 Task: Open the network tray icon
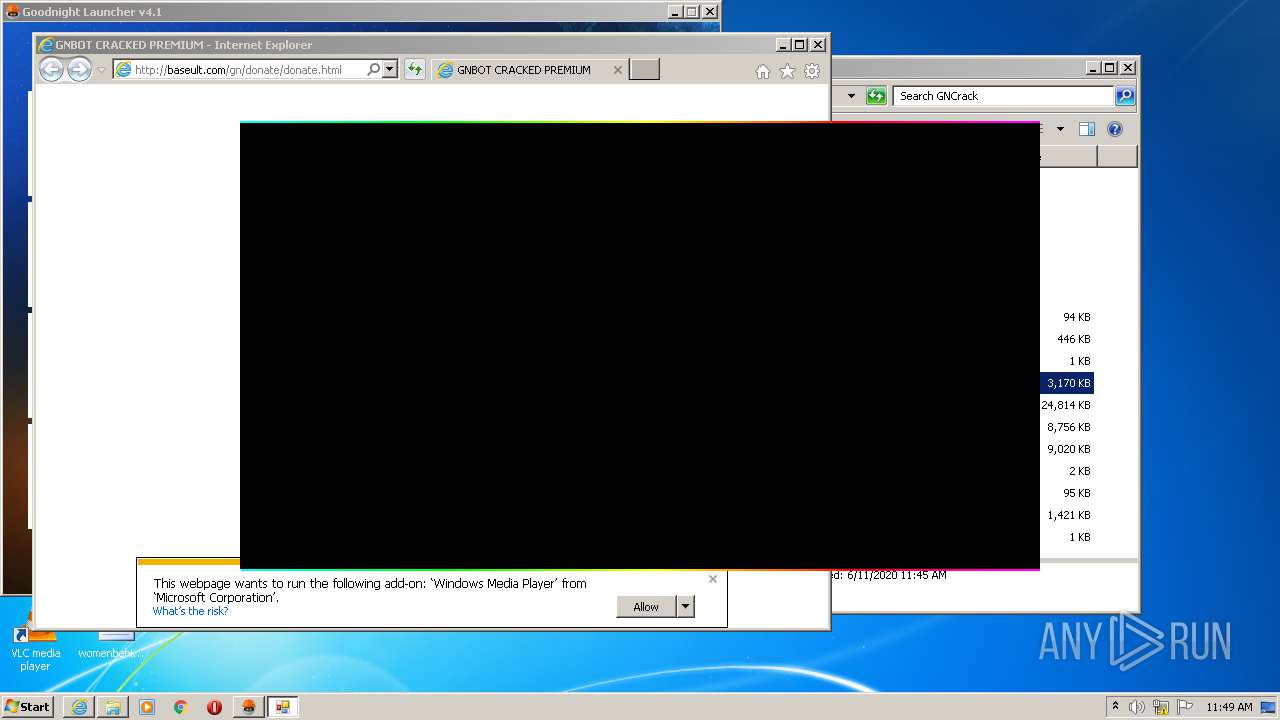[1161, 707]
